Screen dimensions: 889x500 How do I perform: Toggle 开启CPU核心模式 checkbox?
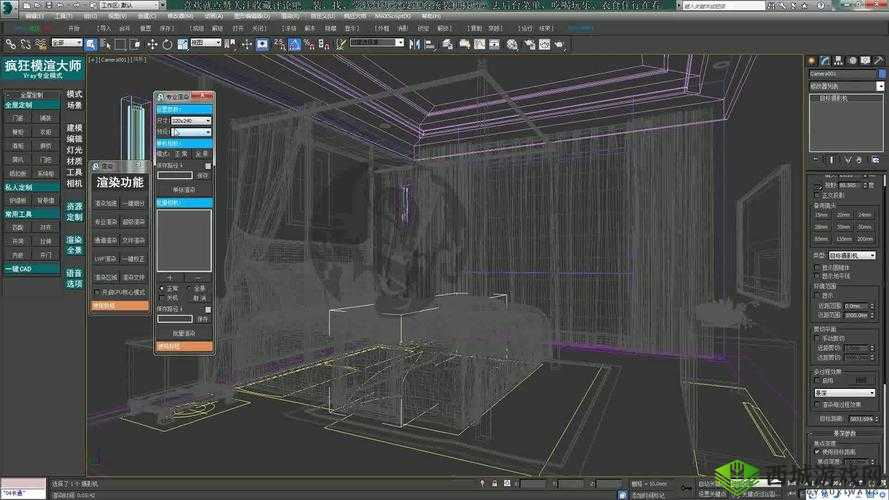[x=97, y=292]
